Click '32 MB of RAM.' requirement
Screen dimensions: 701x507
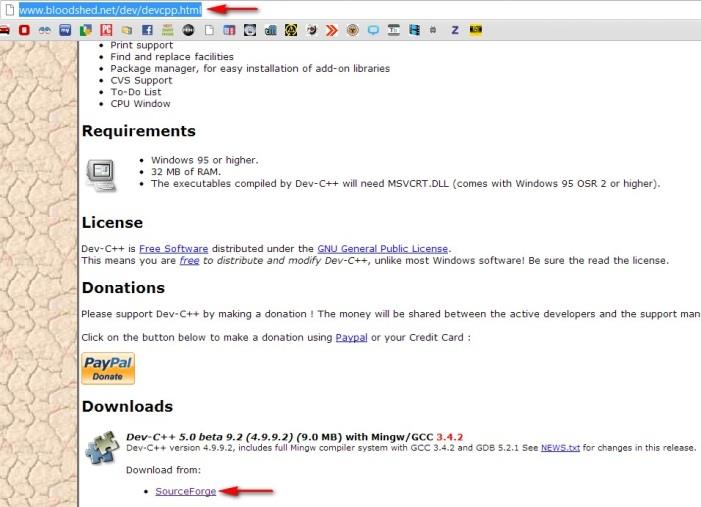[186, 172]
